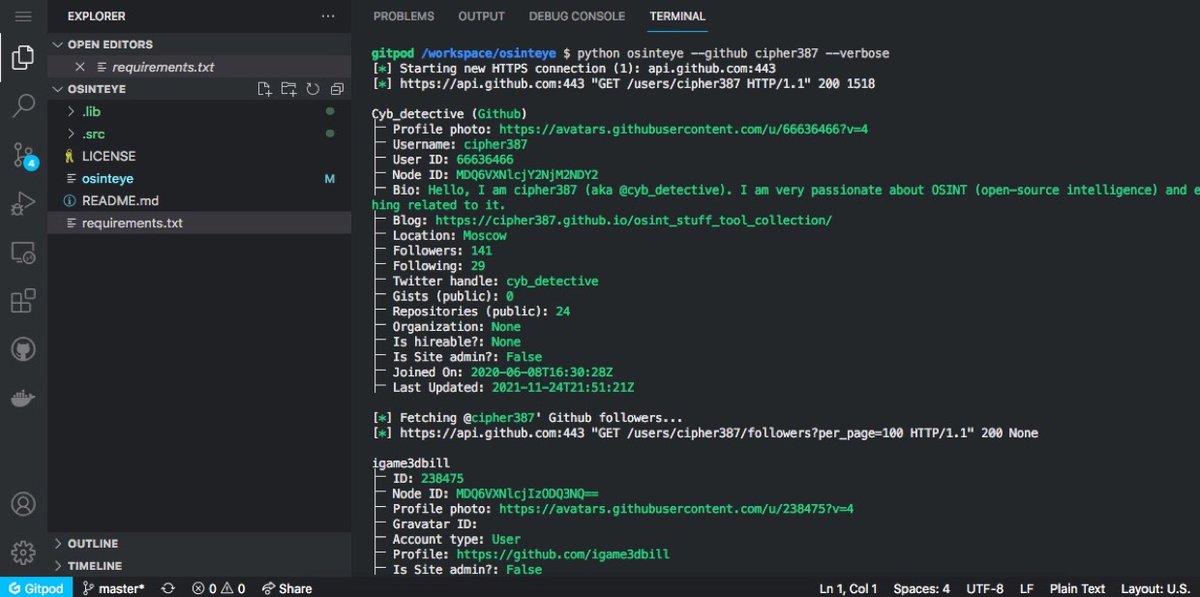Open the Remote Explorer view

point(22,252)
